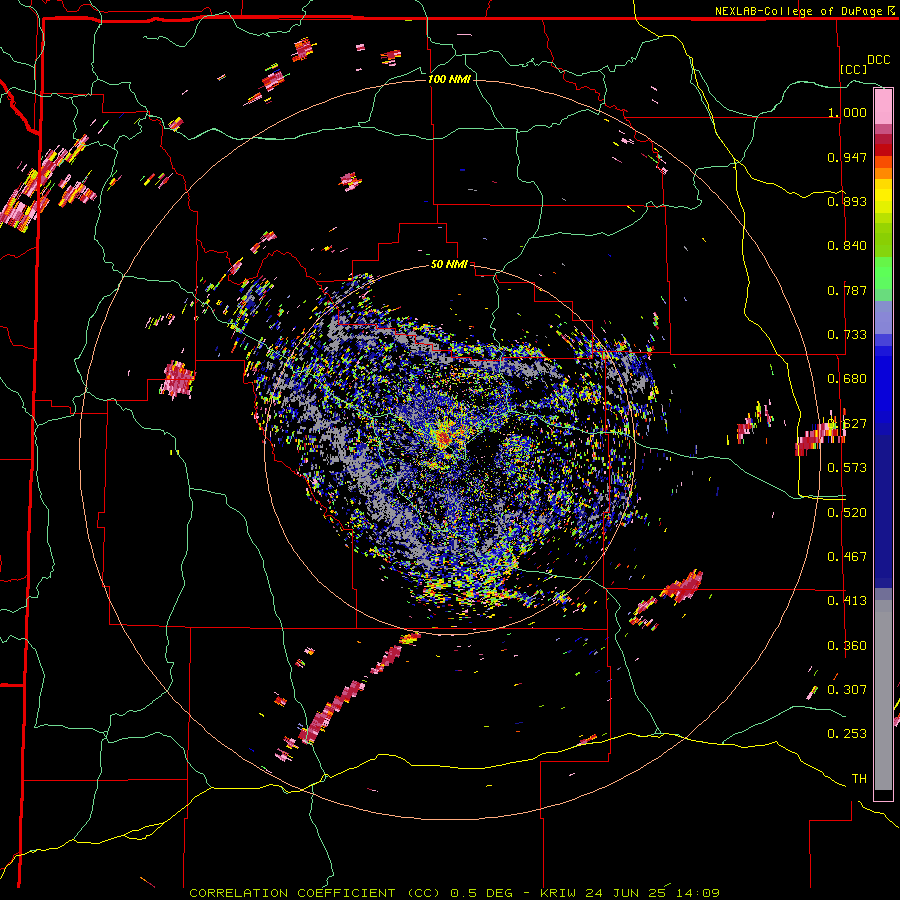Image resolution: width=900 pixels, height=900 pixels.
Task: Select the 0.733 scale value
Action: click(x=847, y=335)
